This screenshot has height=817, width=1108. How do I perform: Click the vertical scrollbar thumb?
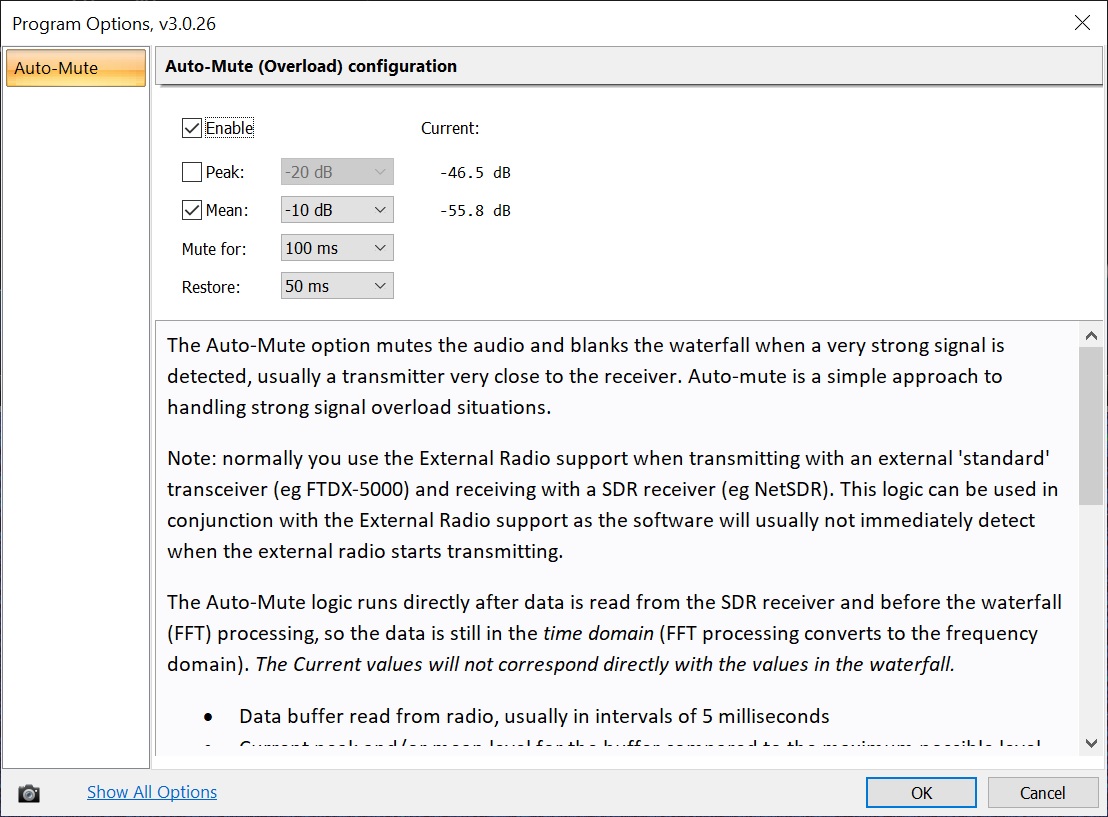1091,425
